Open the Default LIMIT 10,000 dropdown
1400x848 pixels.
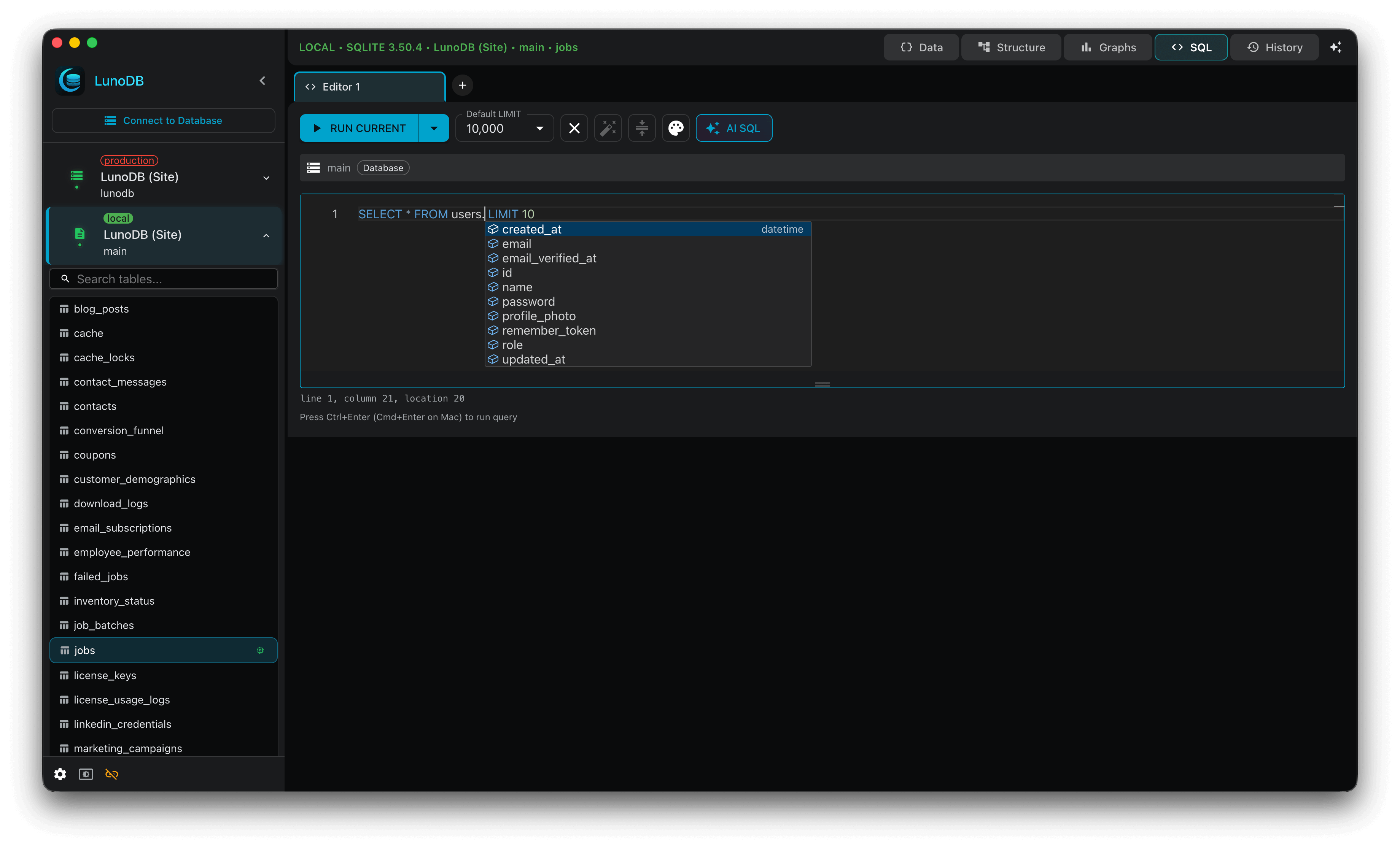coord(504,129)
